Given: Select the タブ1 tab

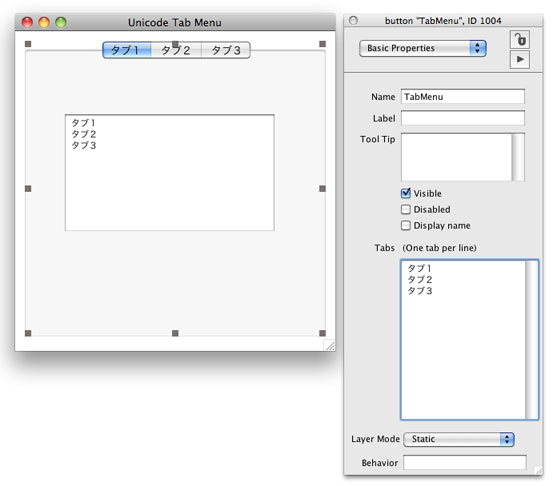Looking at the screenshot, I should 127,50.
